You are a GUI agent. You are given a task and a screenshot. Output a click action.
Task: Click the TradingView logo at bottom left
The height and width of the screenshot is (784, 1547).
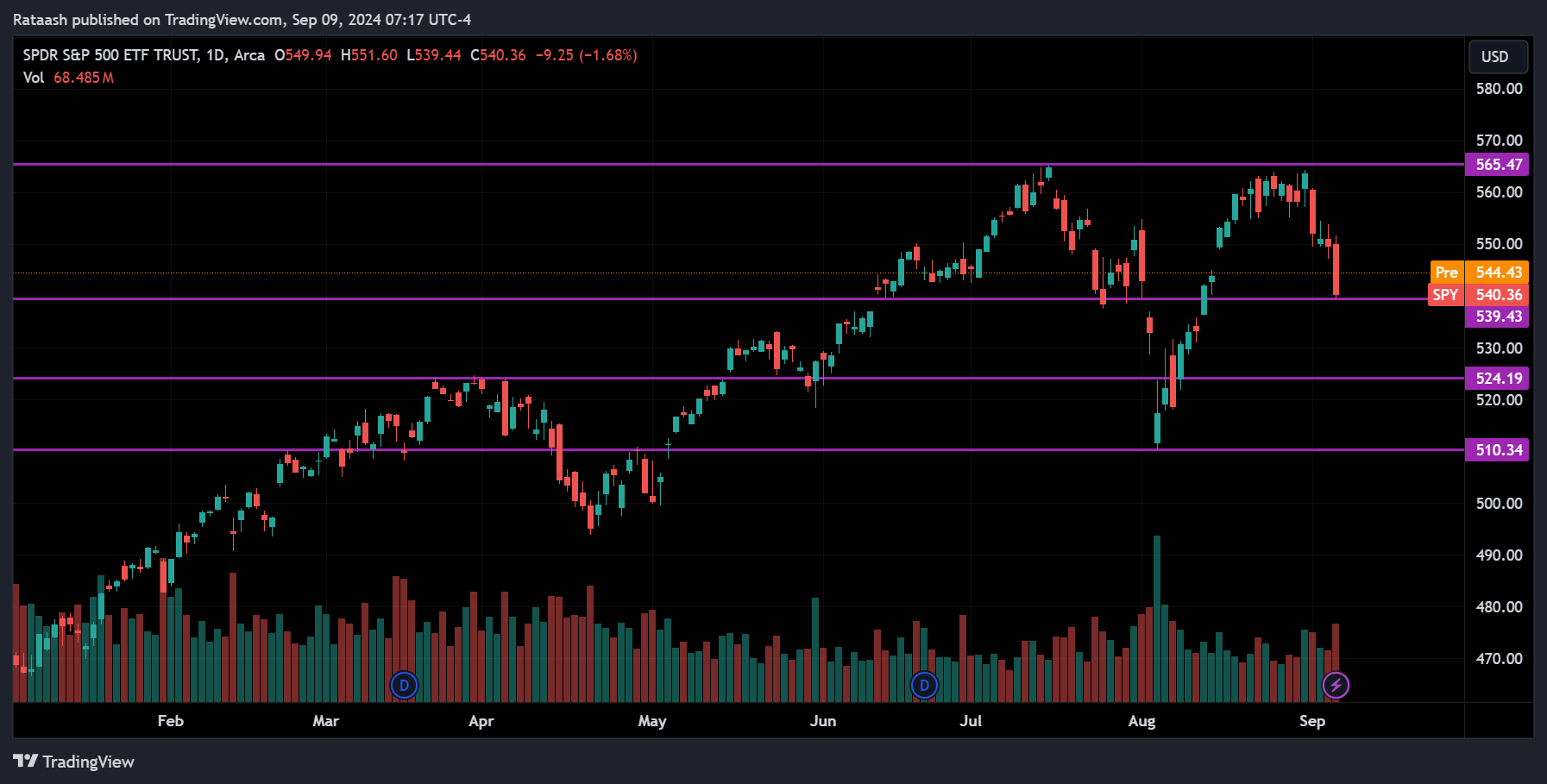click(x=74, y=762)
